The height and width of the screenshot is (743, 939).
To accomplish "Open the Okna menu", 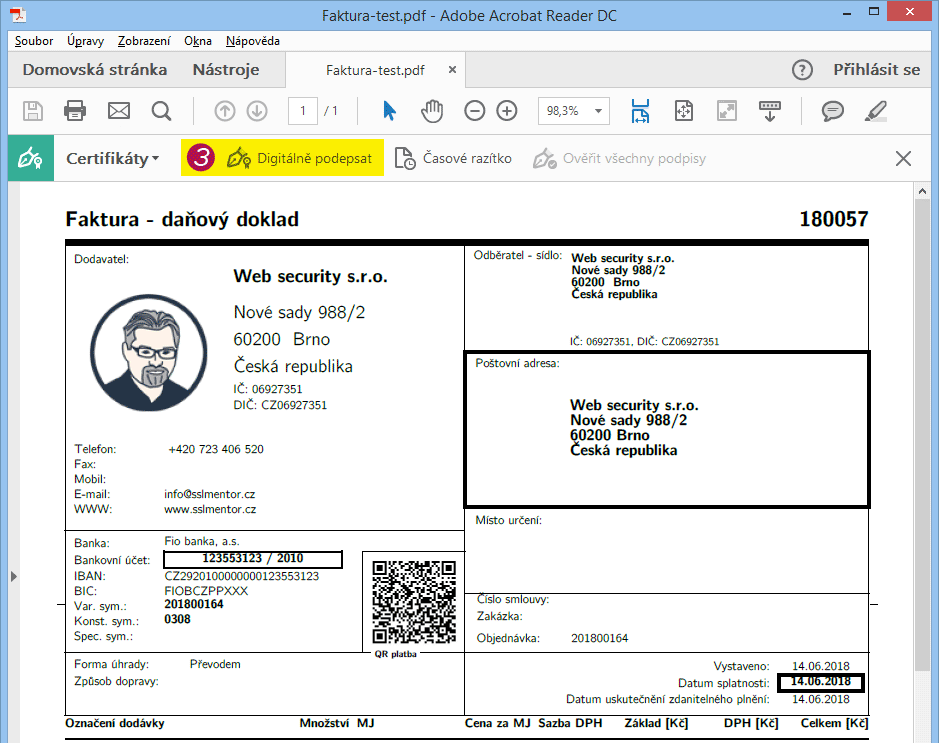I will point(198,41).
